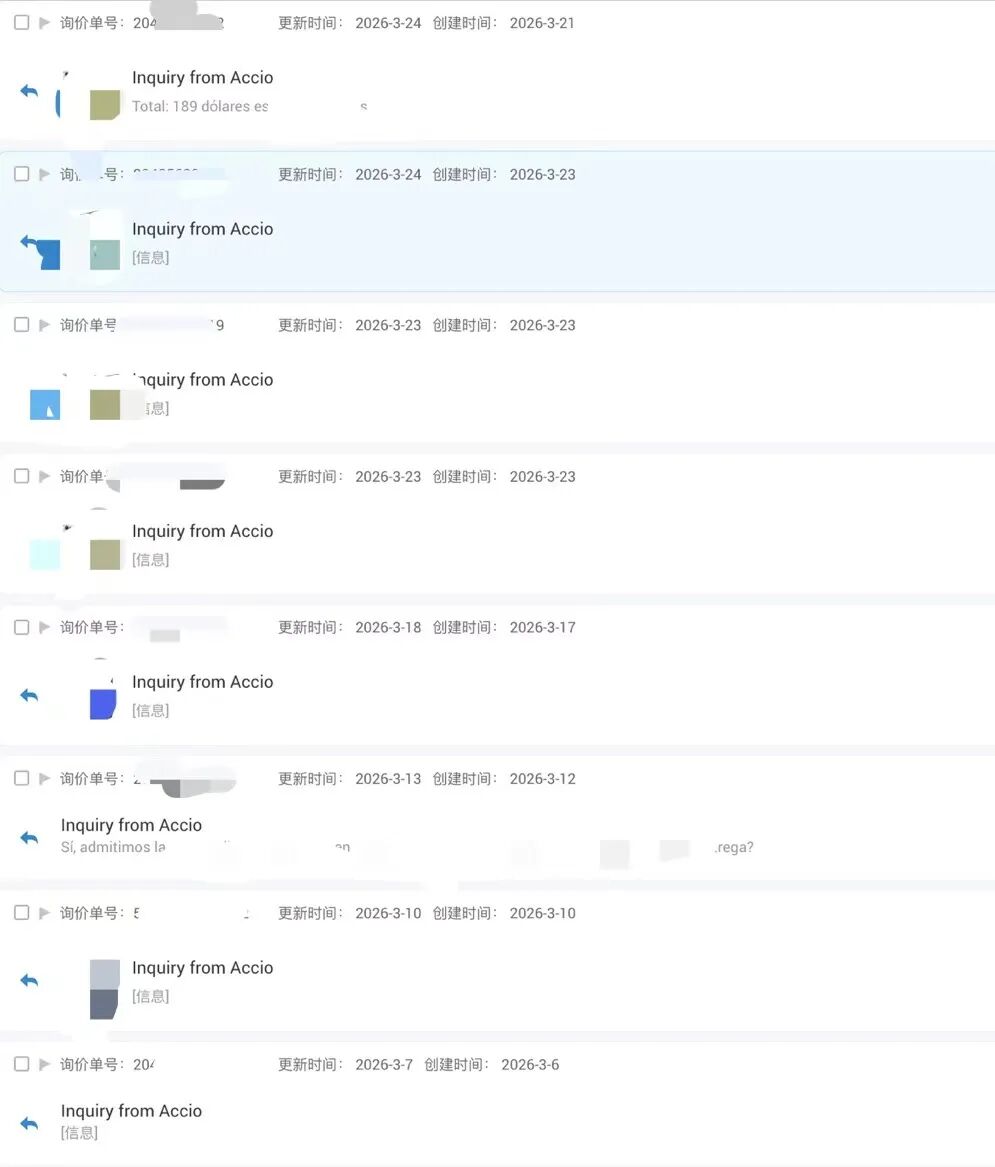Open "Inquiry from Accio" above "Sí, admitimos la"
The height and width of the screenshot is (1167, 995).
click(131, 825)
